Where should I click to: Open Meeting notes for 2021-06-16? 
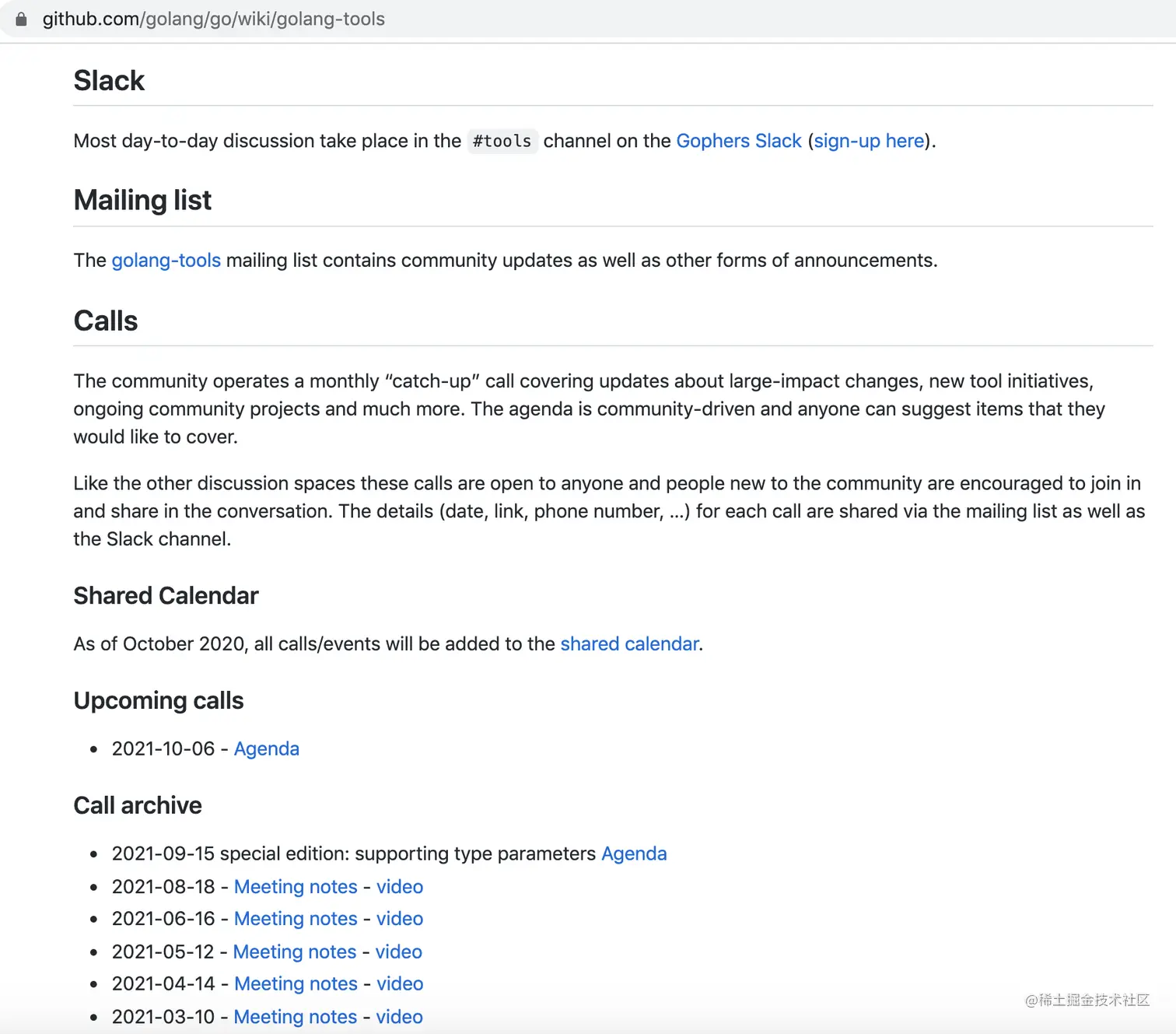296,919
